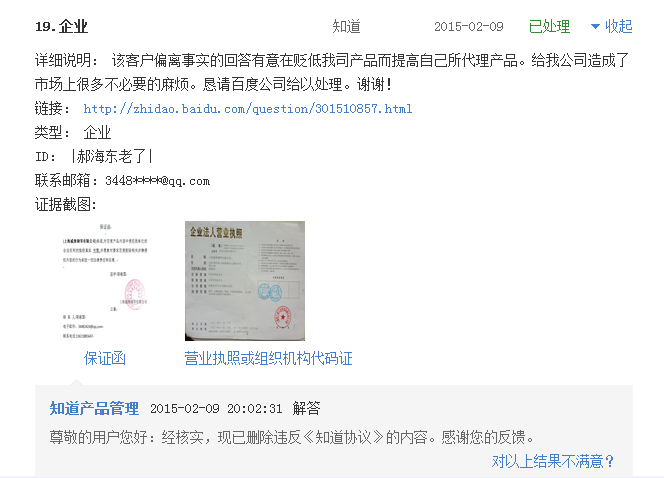
Task: Click the green 已处理 status label
Action: (549, 26)
